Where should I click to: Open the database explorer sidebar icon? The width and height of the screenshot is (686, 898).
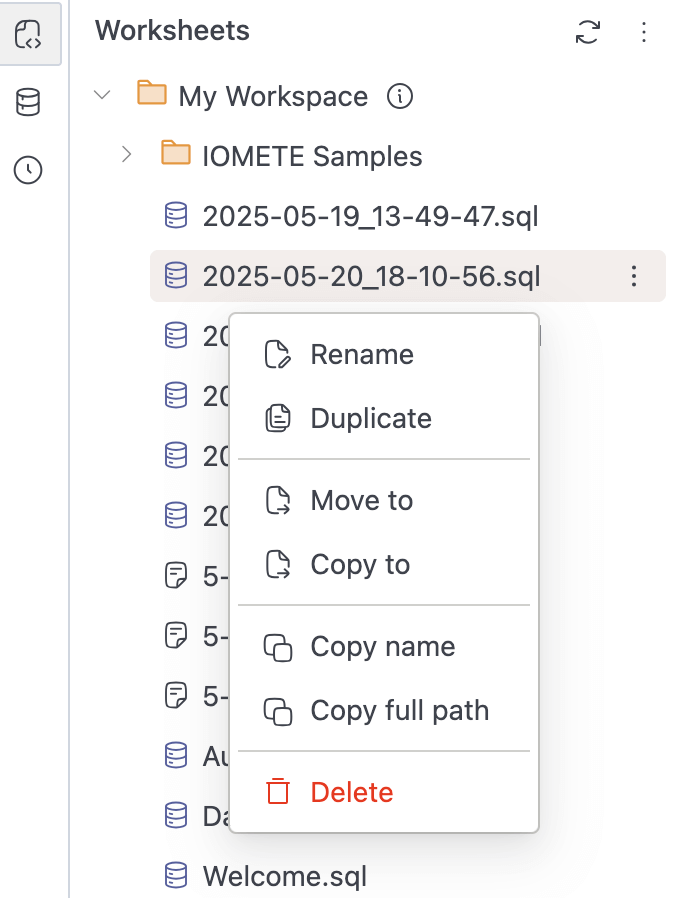coord(27,101)
